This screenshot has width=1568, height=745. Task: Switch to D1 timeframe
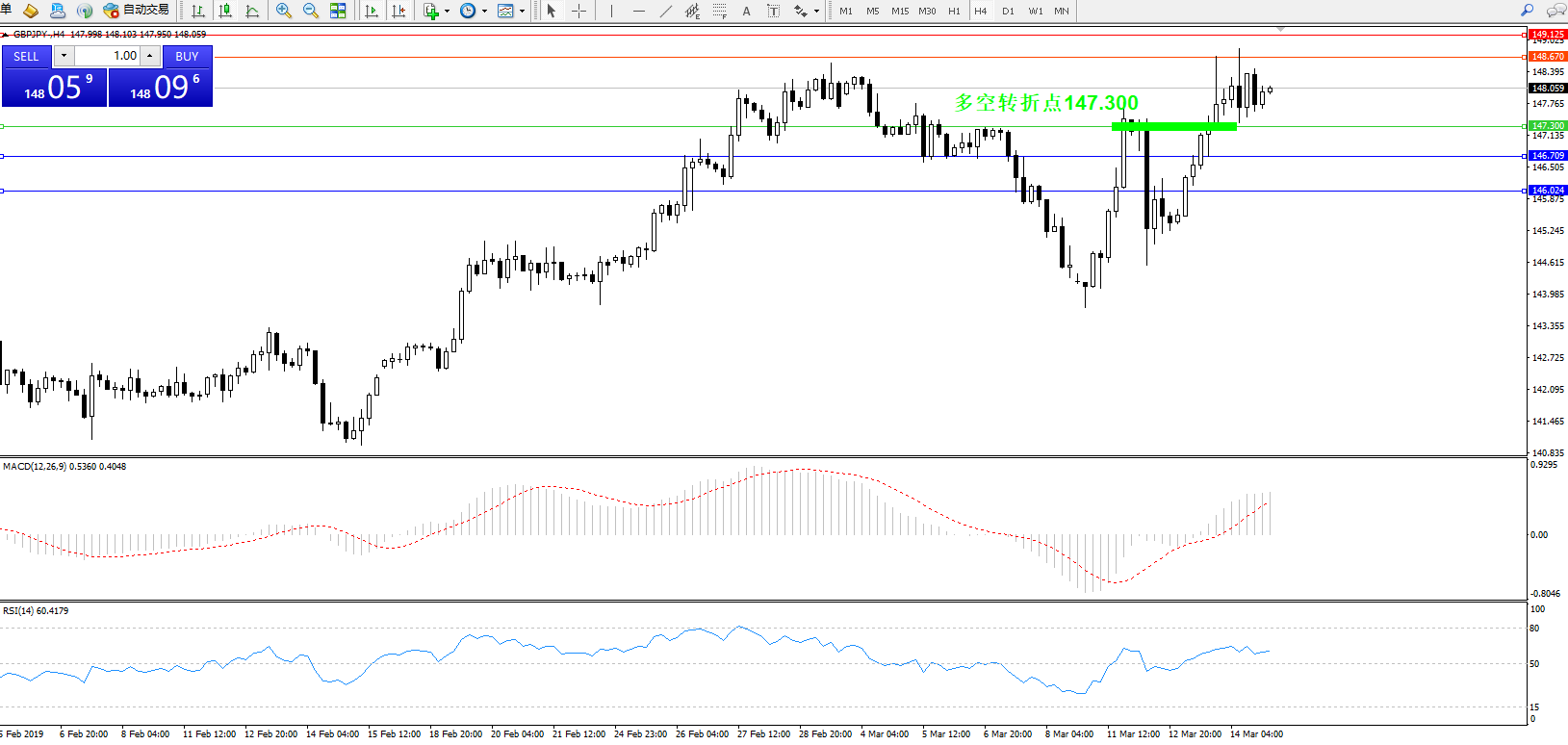1008,11
